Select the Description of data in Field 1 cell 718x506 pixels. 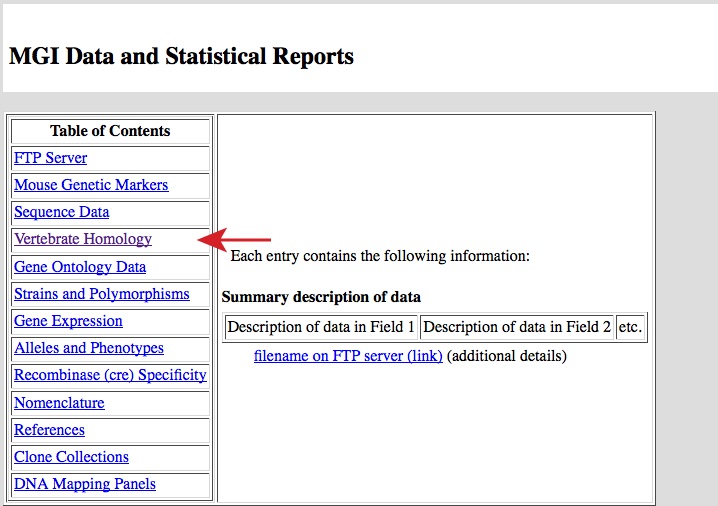(x=321, y=327)
